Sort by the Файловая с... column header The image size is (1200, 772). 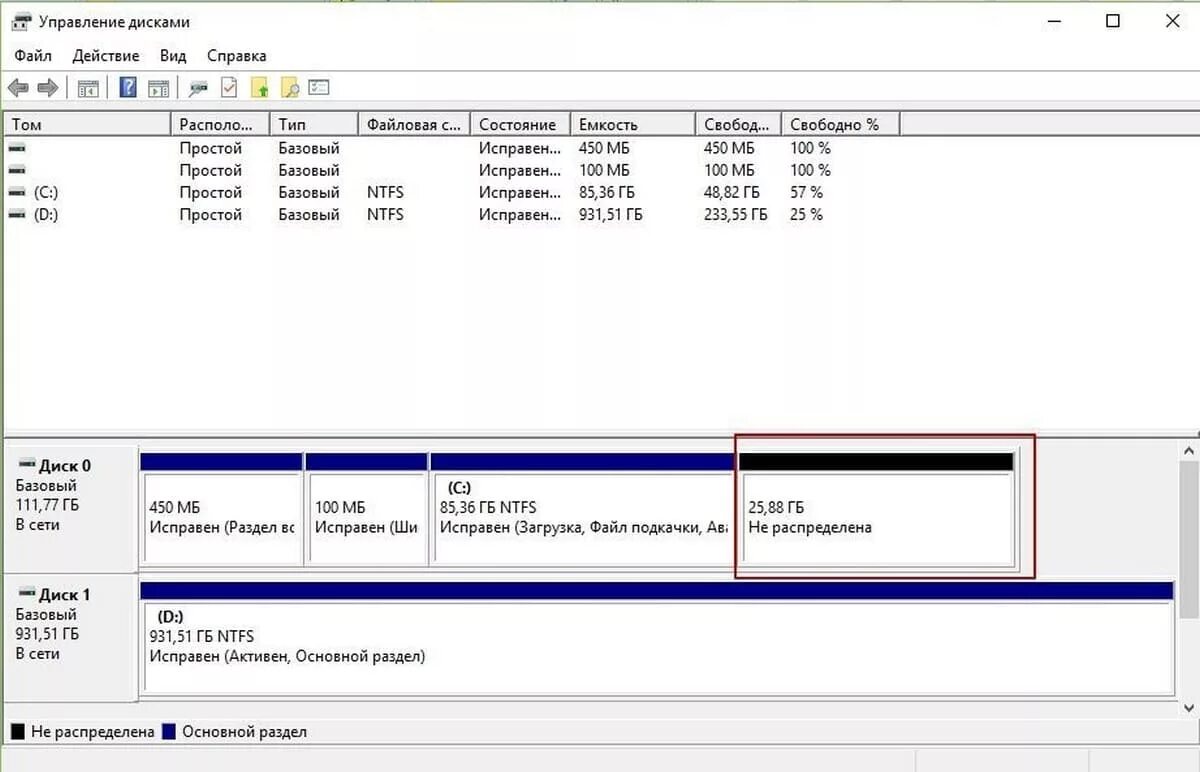tap(414, 124)
